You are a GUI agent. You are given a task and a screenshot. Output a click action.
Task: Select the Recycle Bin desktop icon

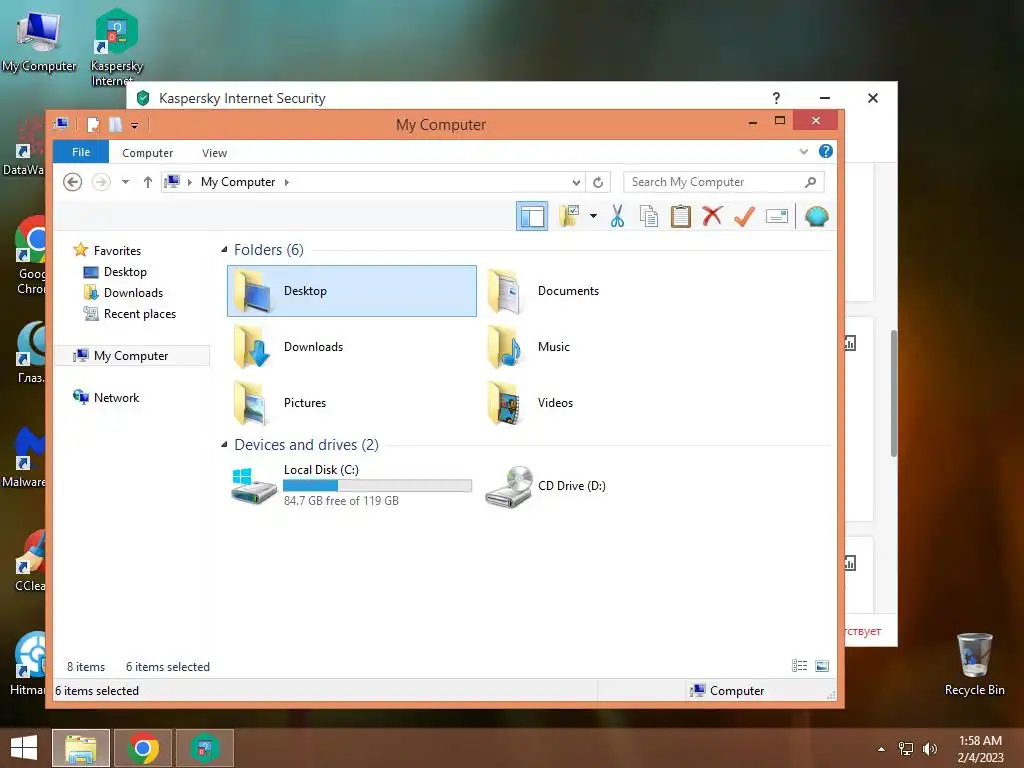(x=974, y=665)
